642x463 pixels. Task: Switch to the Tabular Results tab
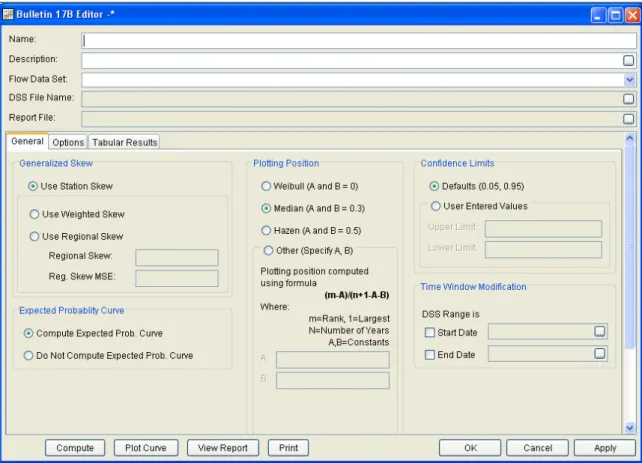click(x=124, y=142)
